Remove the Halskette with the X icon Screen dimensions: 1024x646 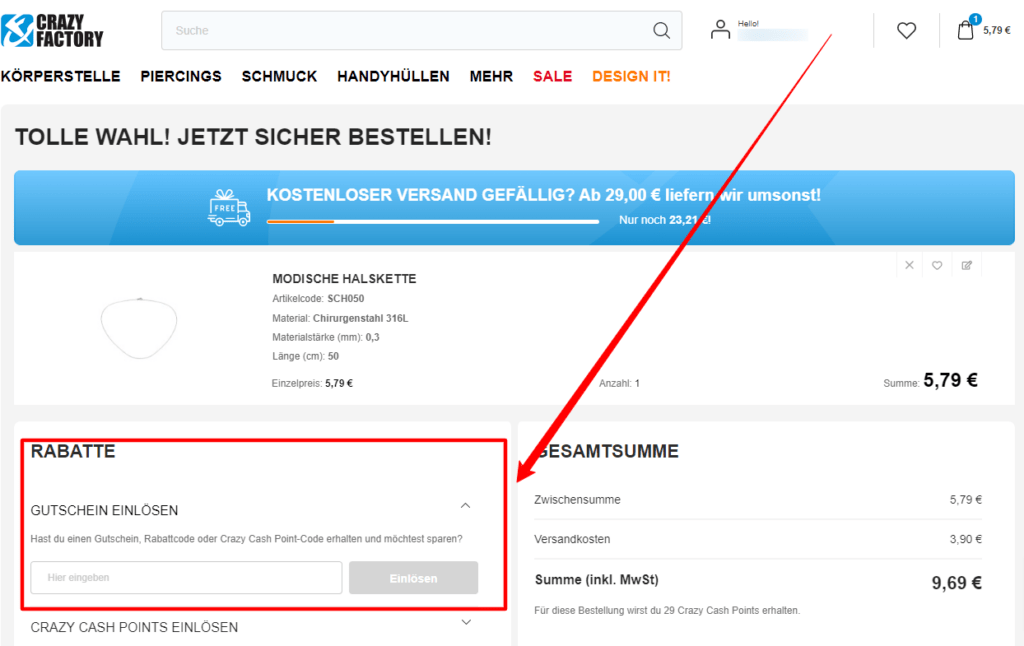[909, 265]
